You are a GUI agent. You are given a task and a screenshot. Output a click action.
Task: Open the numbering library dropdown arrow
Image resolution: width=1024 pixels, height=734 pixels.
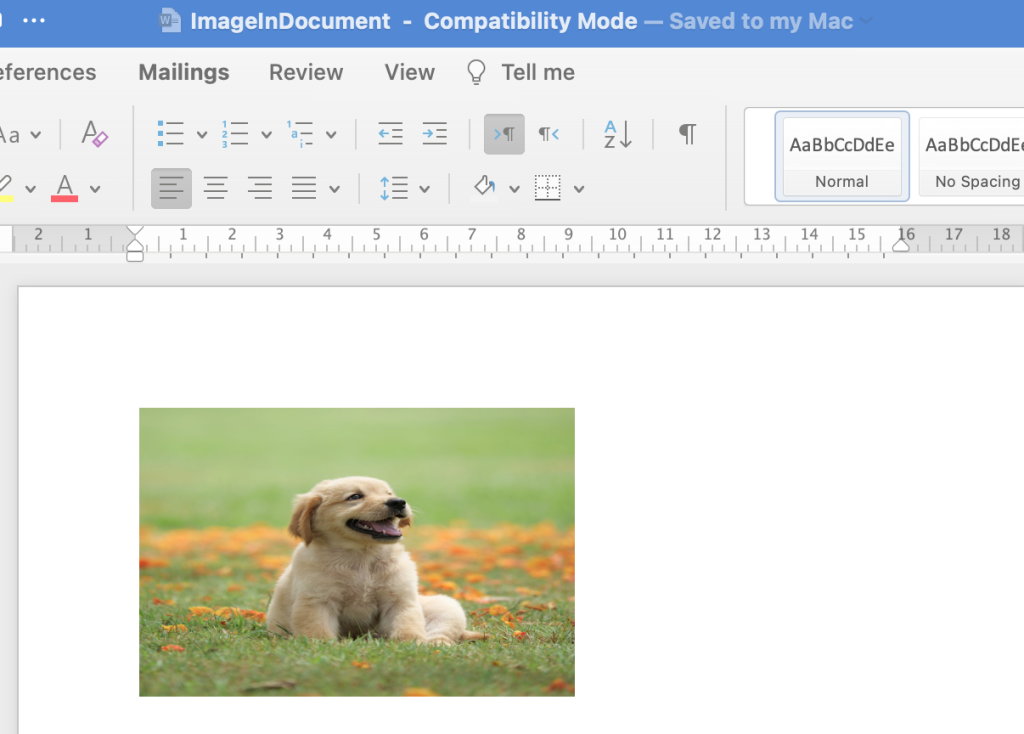(266, 135)
